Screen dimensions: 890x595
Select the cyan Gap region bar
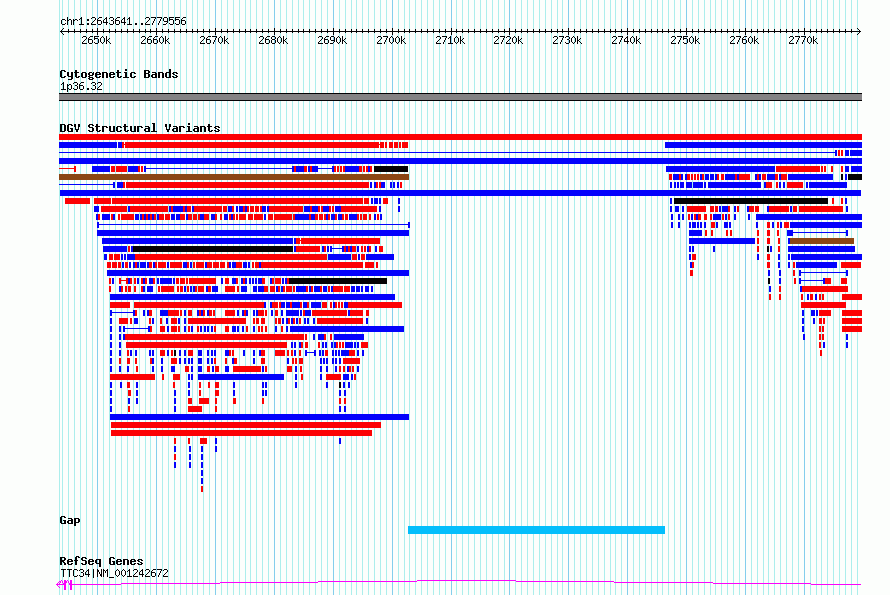[536, 530]
